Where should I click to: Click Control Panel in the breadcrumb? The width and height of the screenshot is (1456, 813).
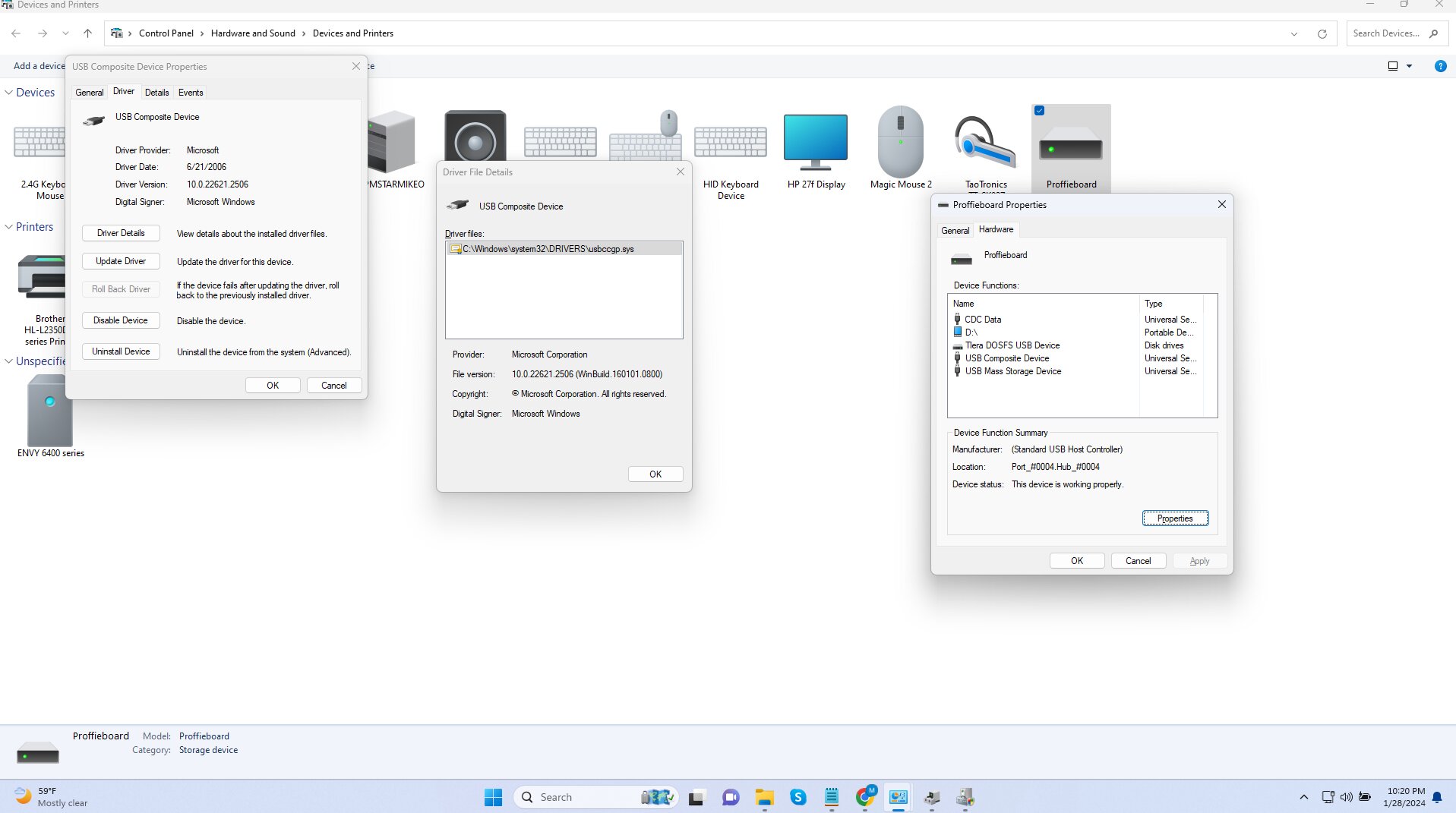166,33
